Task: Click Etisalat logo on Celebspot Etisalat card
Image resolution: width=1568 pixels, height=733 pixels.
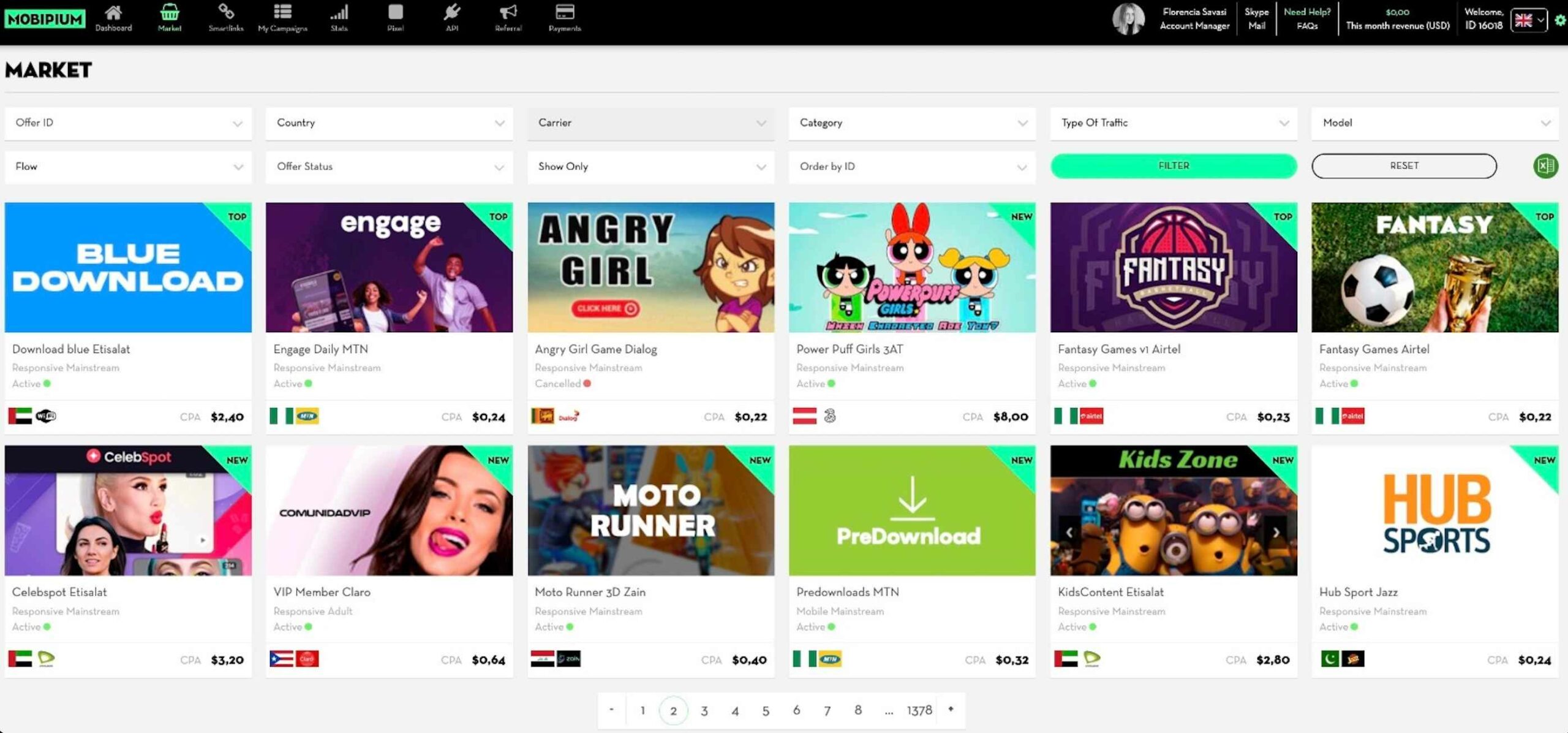Action: click(46, 659)
